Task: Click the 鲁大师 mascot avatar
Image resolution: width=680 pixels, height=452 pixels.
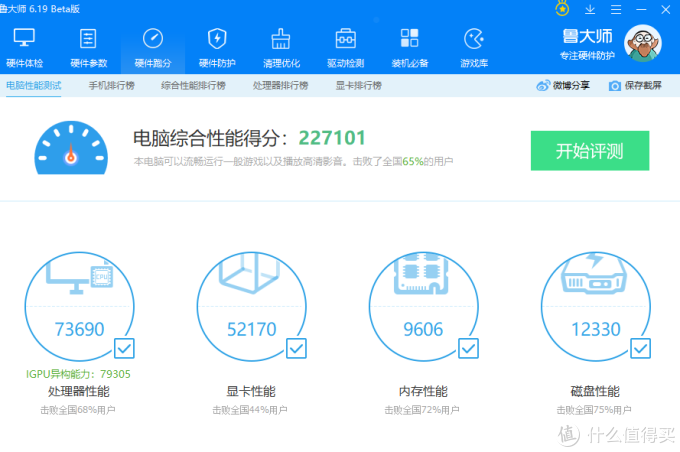Action: coord(643,43)
